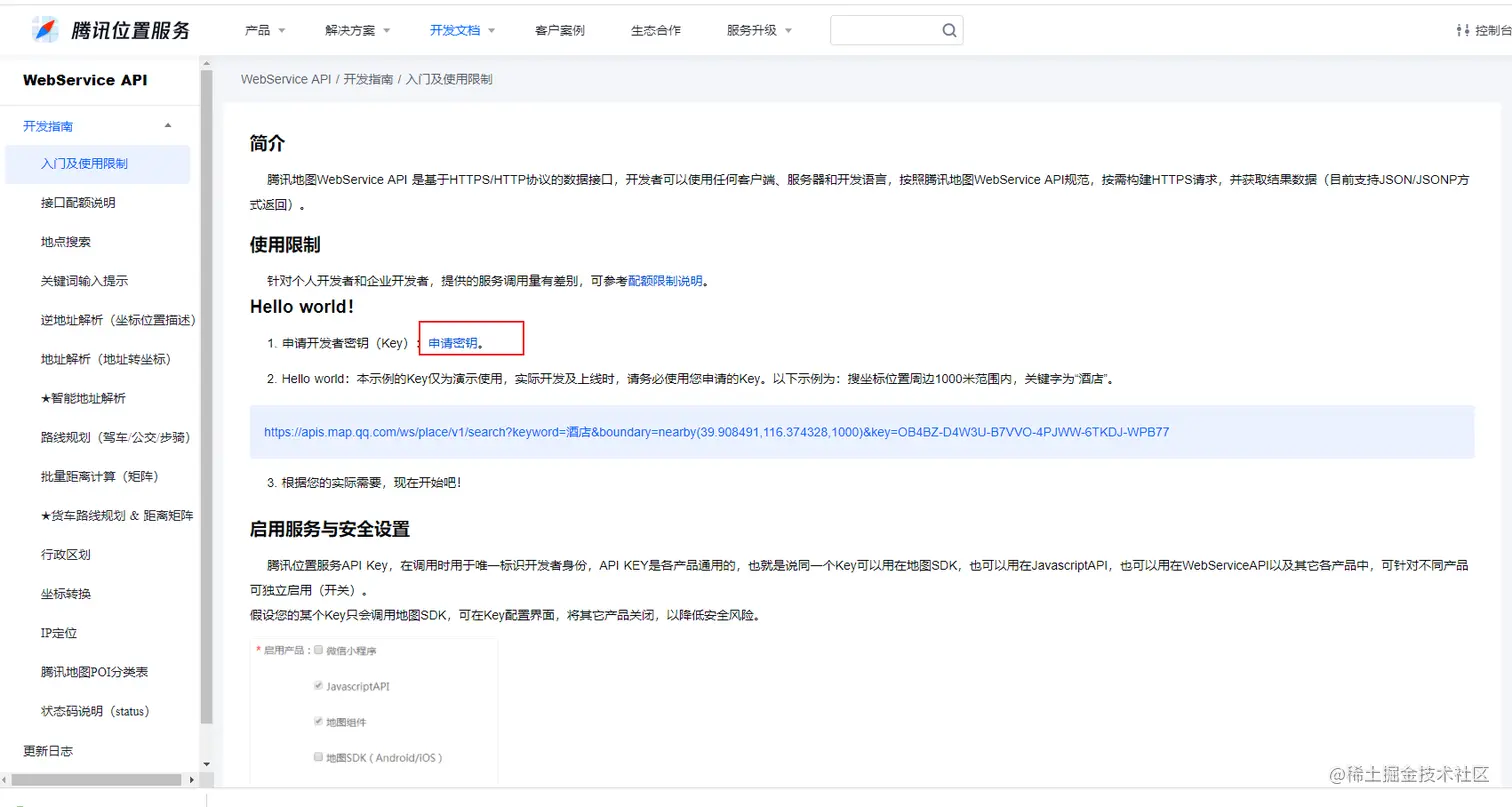1512x807 pixels.
Task: Click the Tencent Location Service logo
Action: [x=110, y=30]
